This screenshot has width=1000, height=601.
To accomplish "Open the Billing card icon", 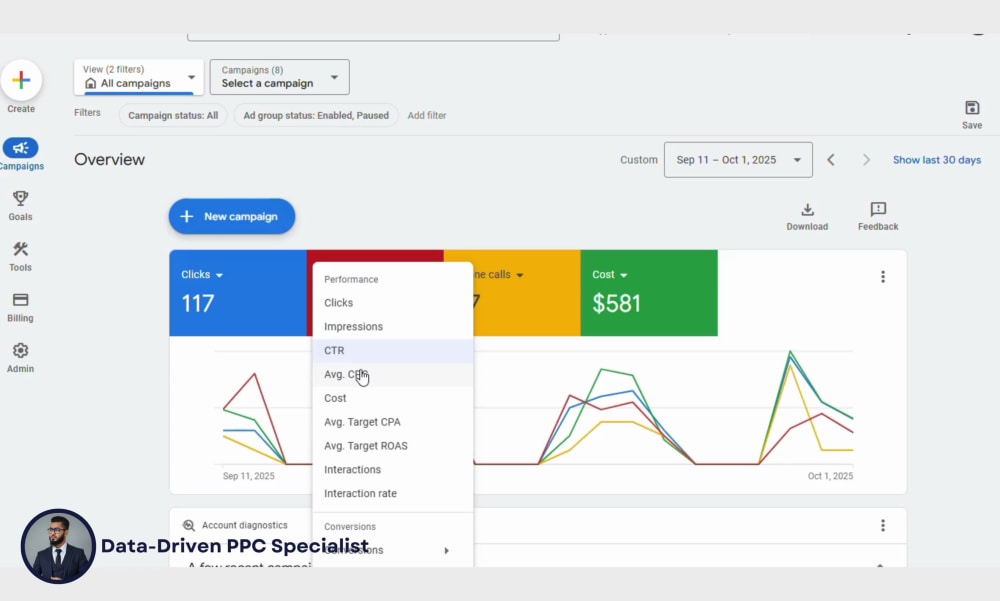I will tap(20, 300).
